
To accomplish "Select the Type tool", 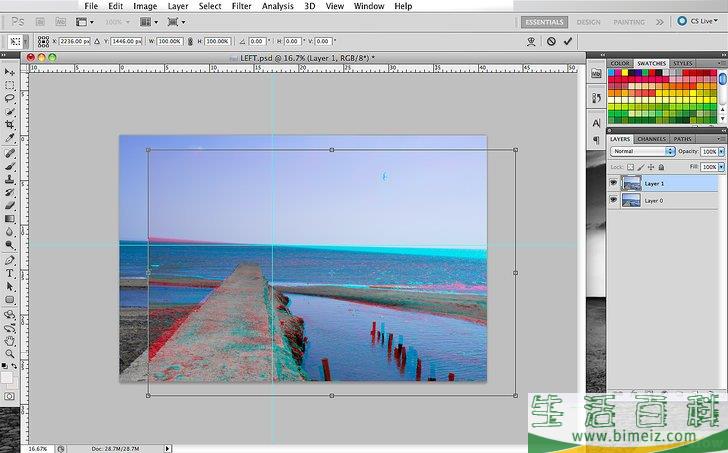I will click(10, 273).
